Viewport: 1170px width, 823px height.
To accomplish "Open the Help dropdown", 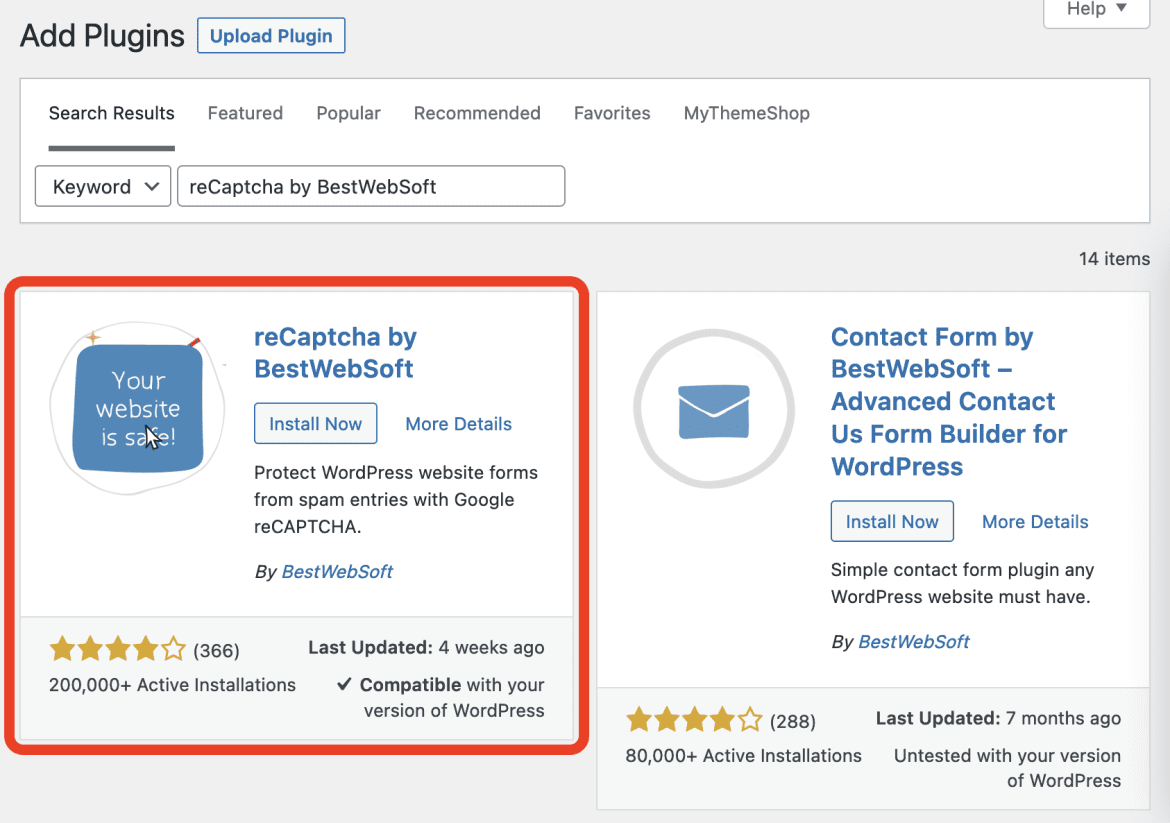I will tap(1095, 9).
